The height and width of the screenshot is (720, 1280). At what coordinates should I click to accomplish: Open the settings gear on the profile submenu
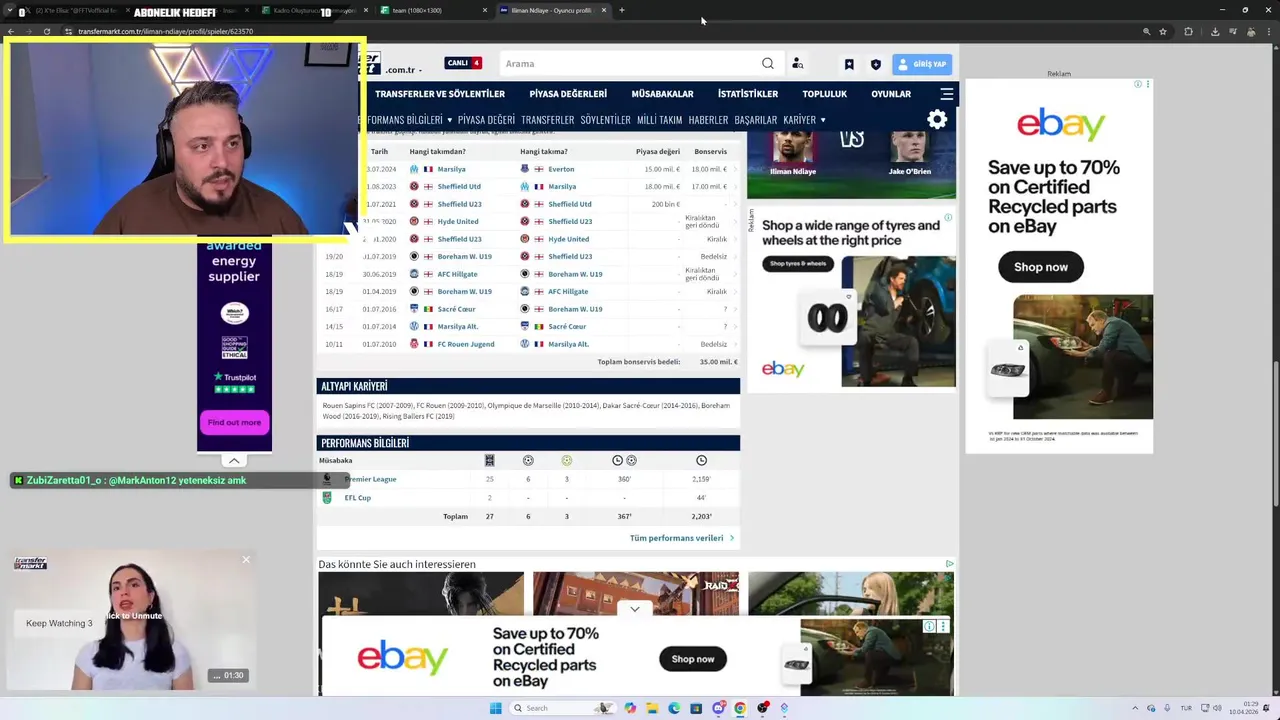point(937,120)
